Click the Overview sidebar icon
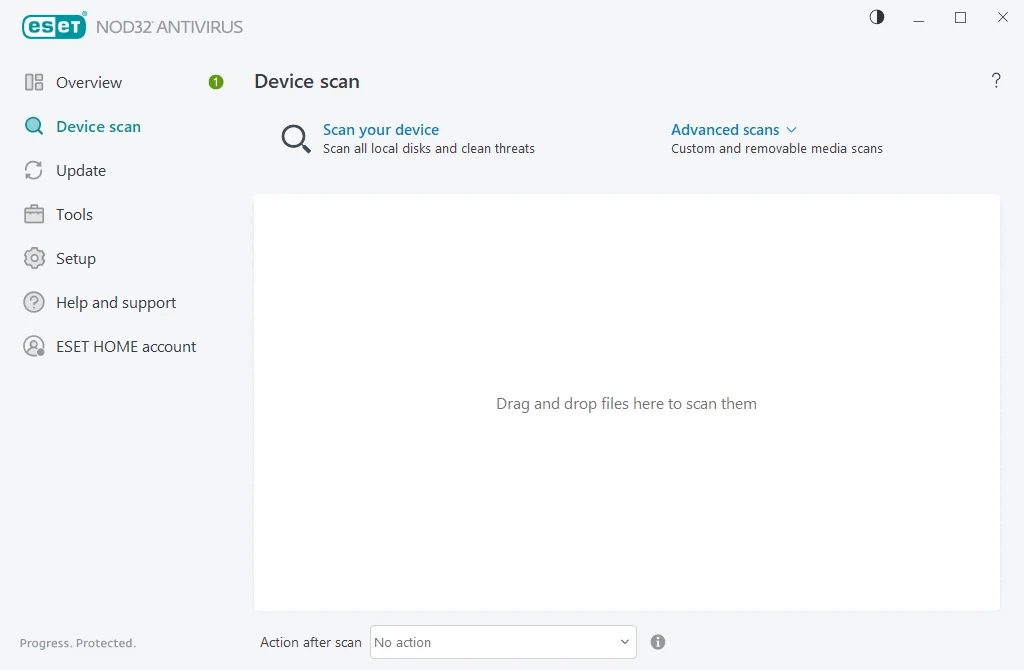Image resolution: width=1024 pixels, height=670 pixels. coord(34,82)
